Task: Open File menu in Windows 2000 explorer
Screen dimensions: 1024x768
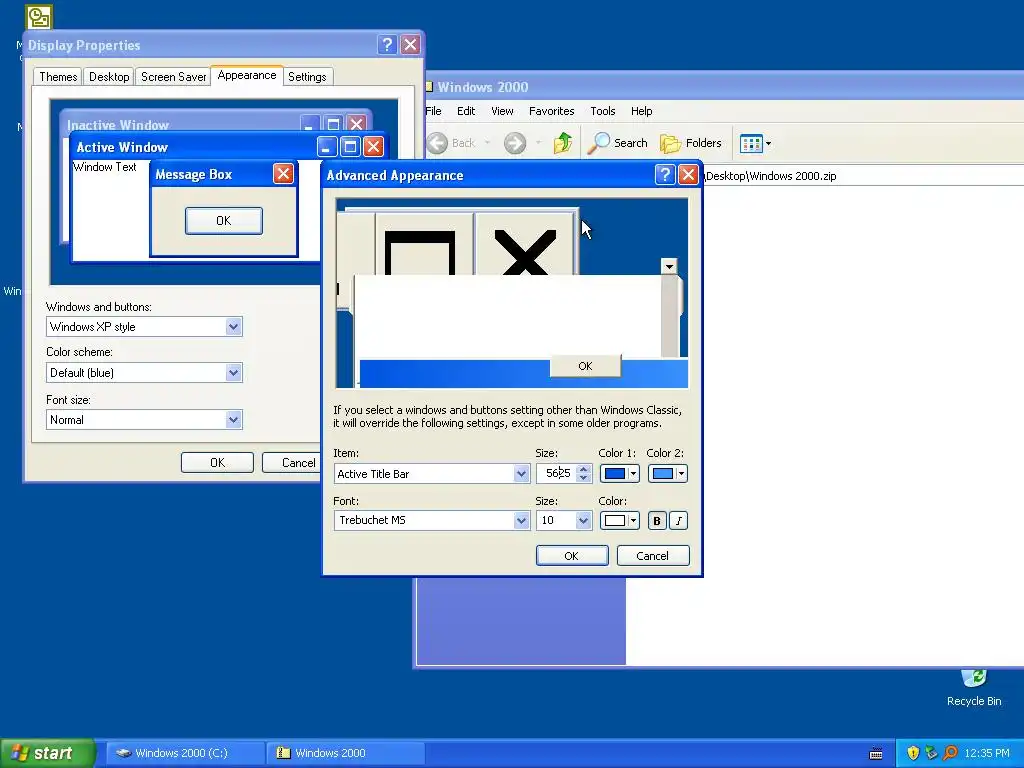Action: tap(434, 111)
